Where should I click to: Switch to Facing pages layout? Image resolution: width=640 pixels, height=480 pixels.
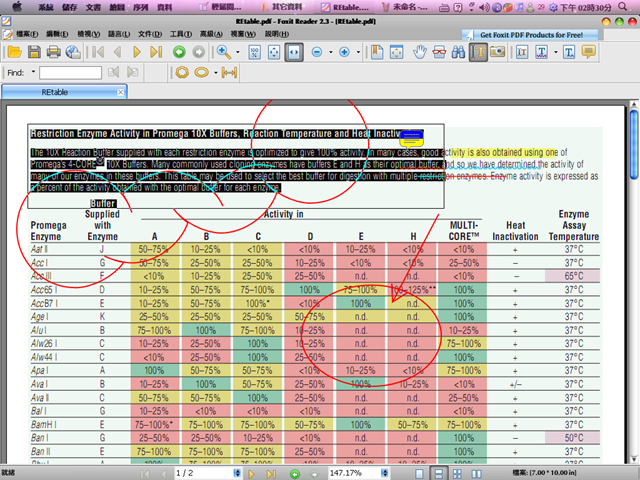(476, 474)
